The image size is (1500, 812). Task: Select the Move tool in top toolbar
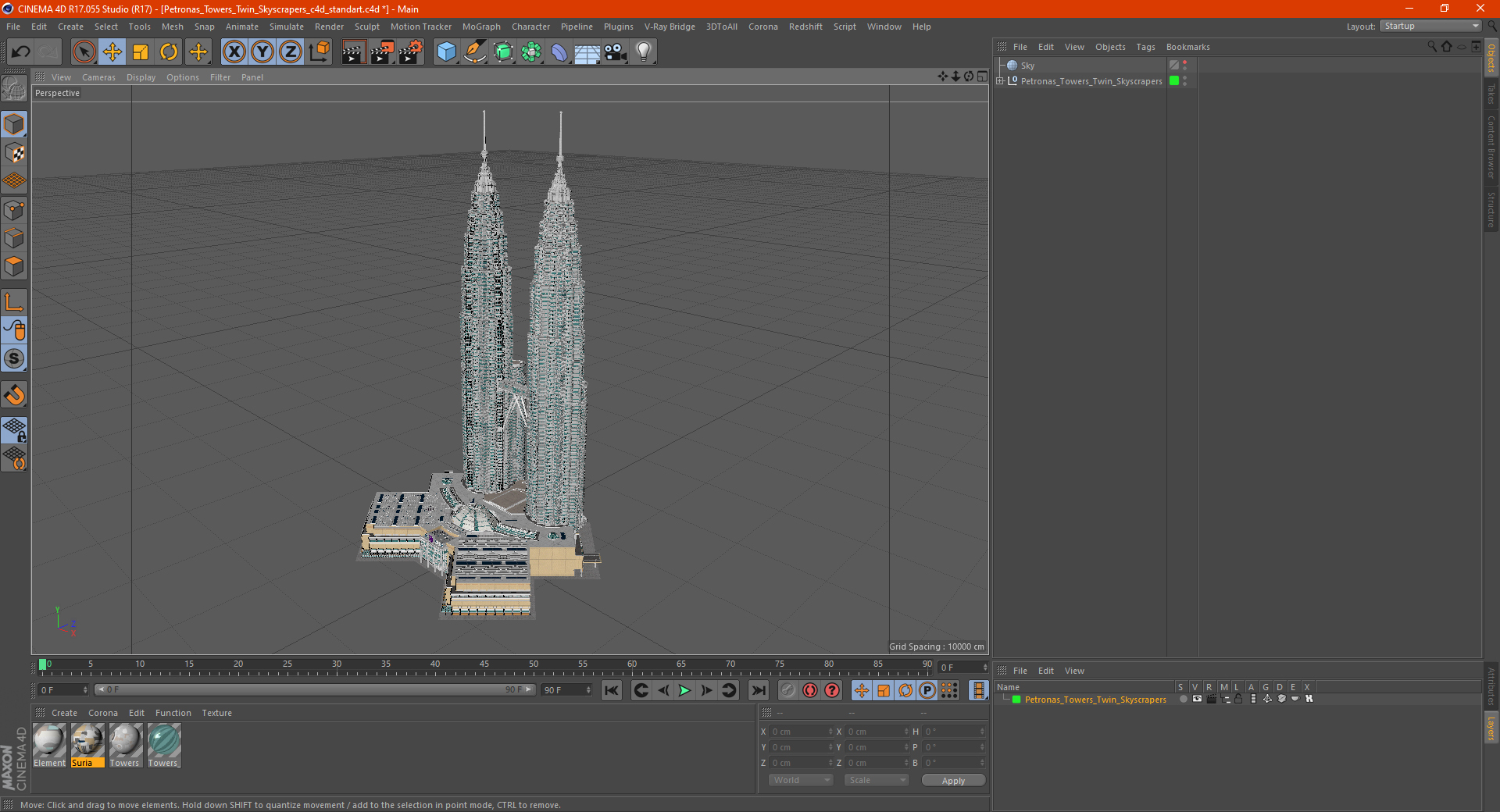pos(112,52)
